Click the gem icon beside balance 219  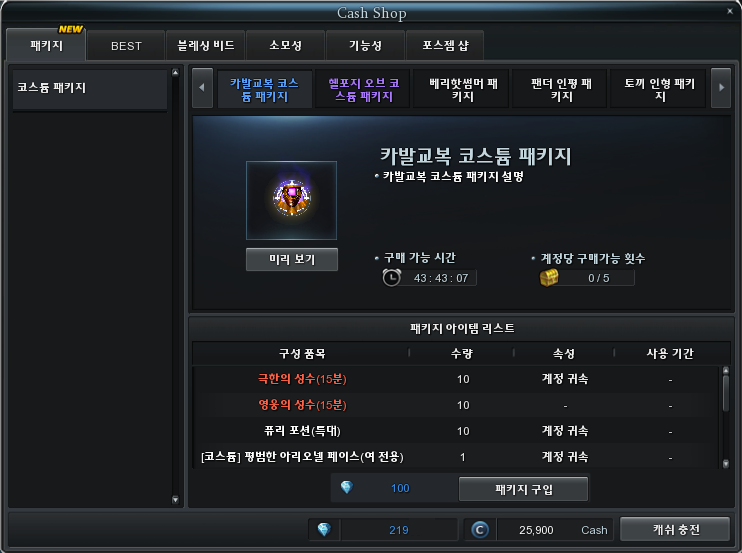324,529
